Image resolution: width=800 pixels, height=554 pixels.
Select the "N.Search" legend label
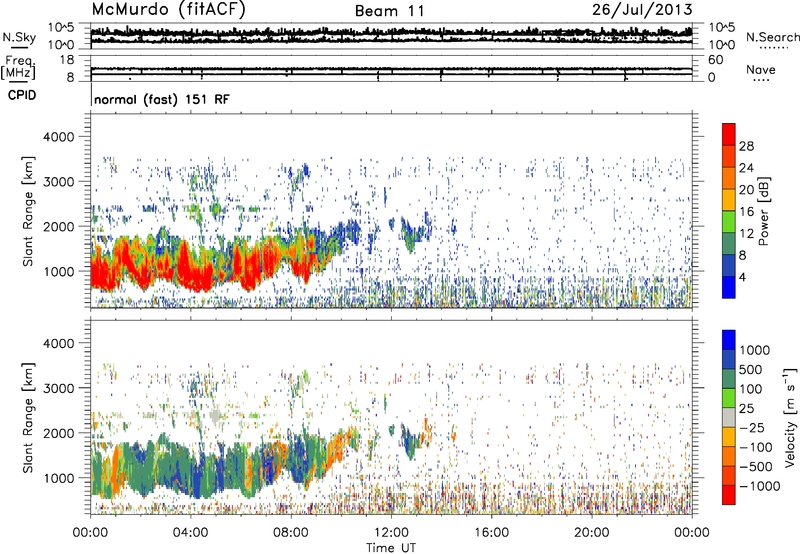click(x=773, y=37)
